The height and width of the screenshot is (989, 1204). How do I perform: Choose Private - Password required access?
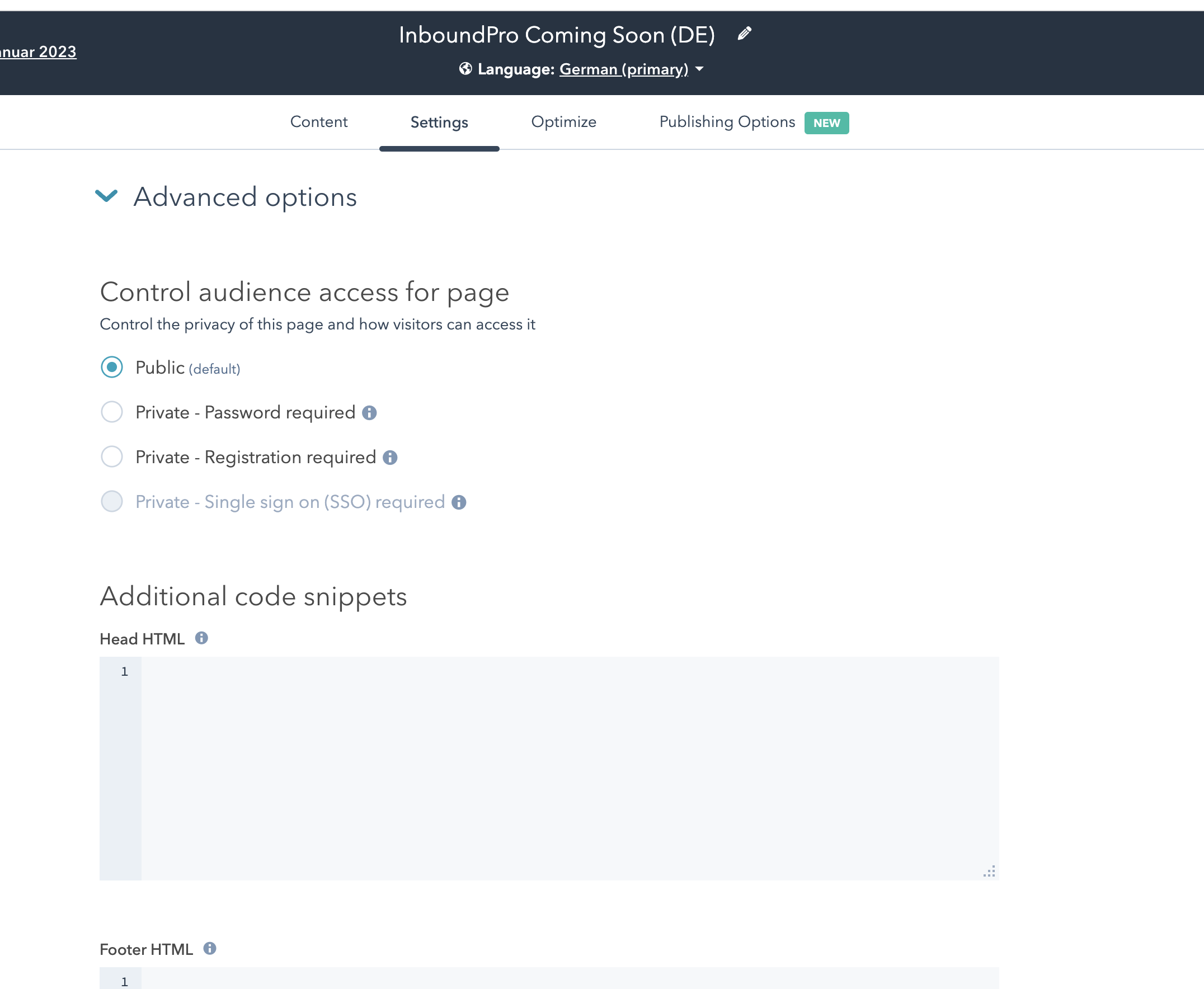click(x=112, y=412)
